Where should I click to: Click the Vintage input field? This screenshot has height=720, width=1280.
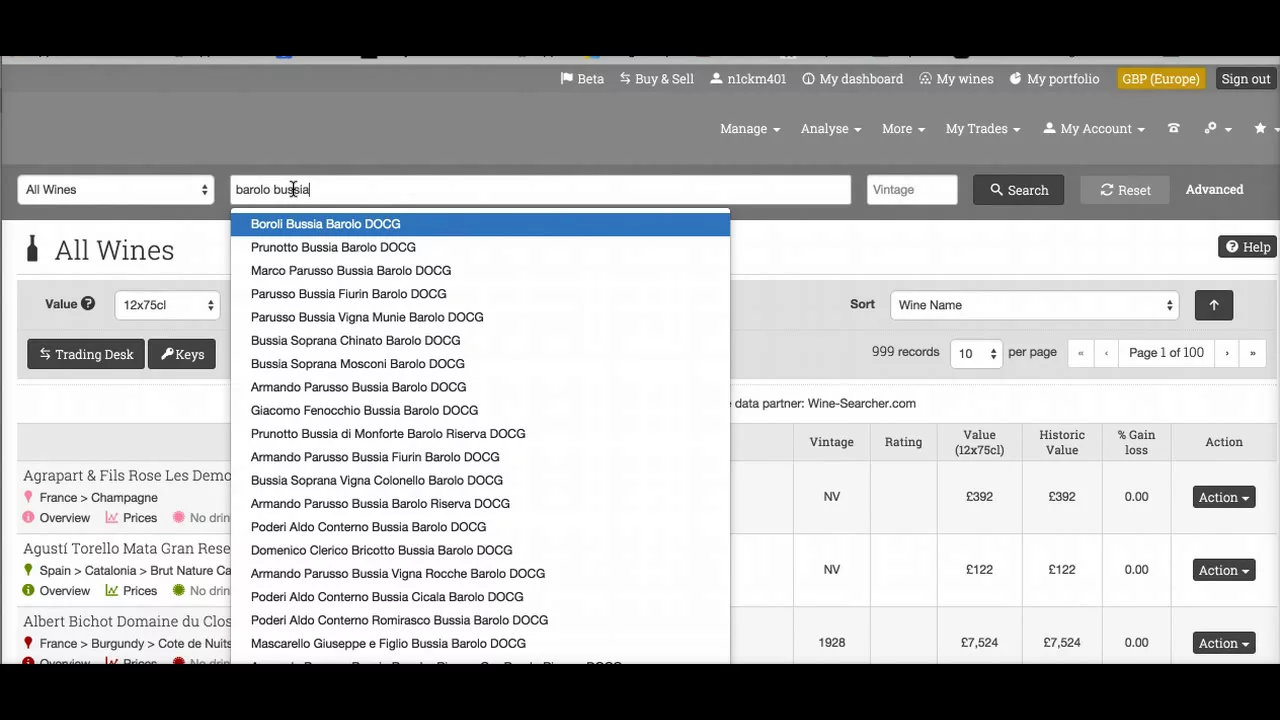click(x=912, y=190)
